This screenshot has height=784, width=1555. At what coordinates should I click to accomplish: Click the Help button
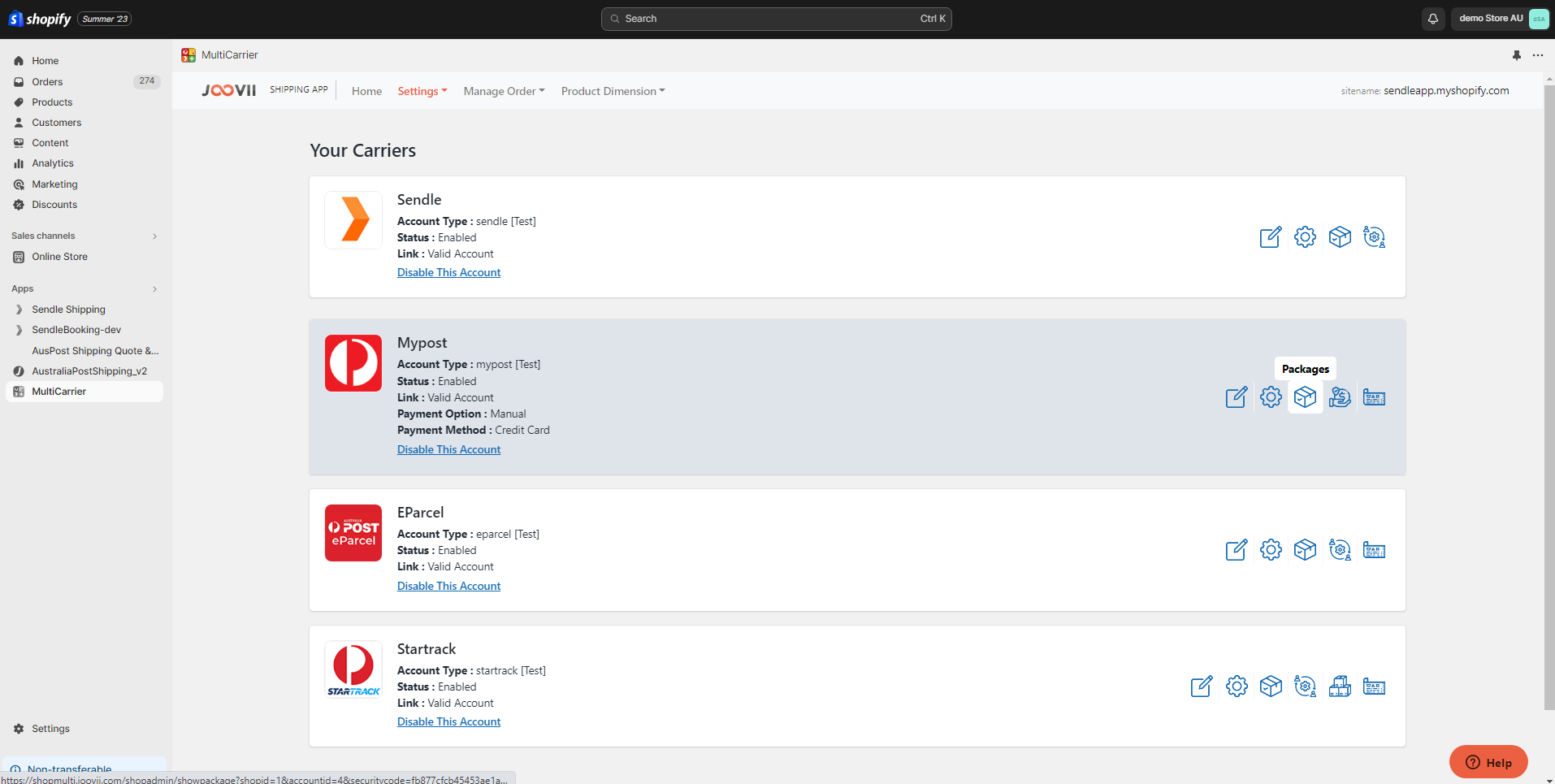tap(1488, 762)
